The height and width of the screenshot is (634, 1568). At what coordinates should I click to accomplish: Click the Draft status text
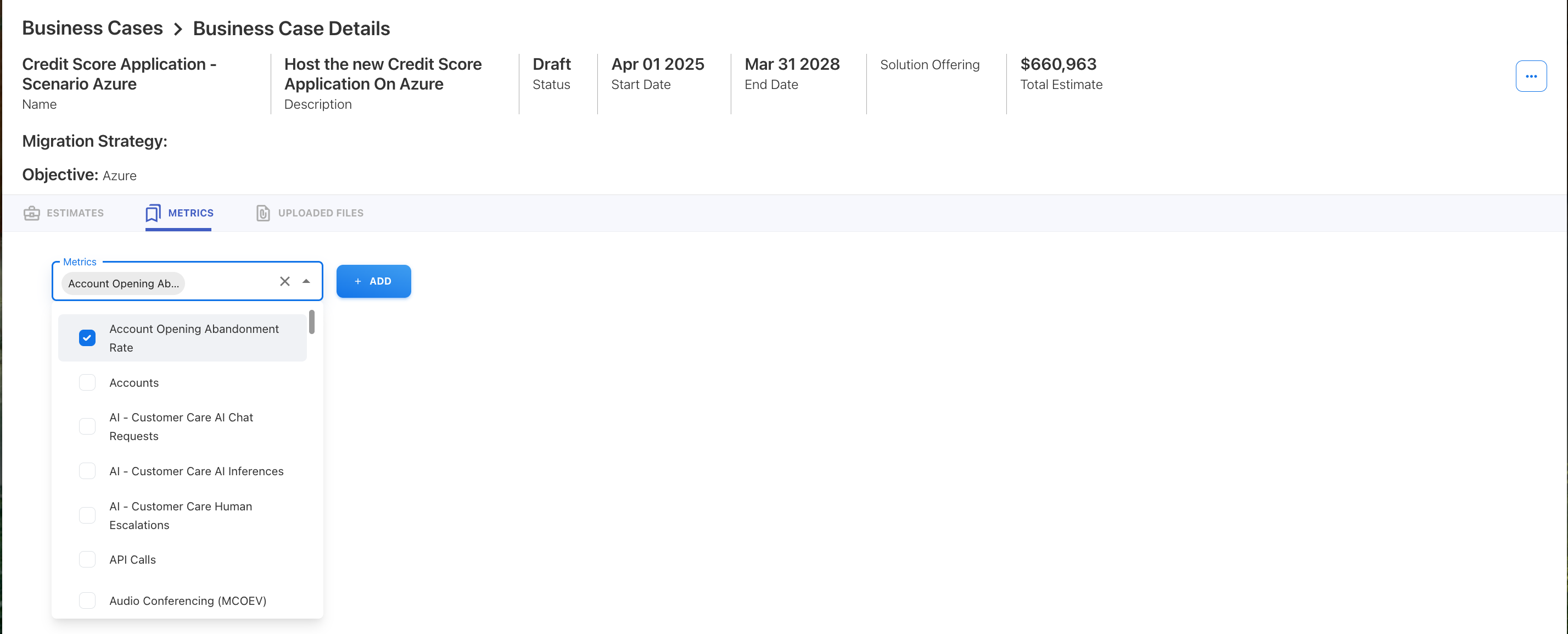[x=551, y=64]
